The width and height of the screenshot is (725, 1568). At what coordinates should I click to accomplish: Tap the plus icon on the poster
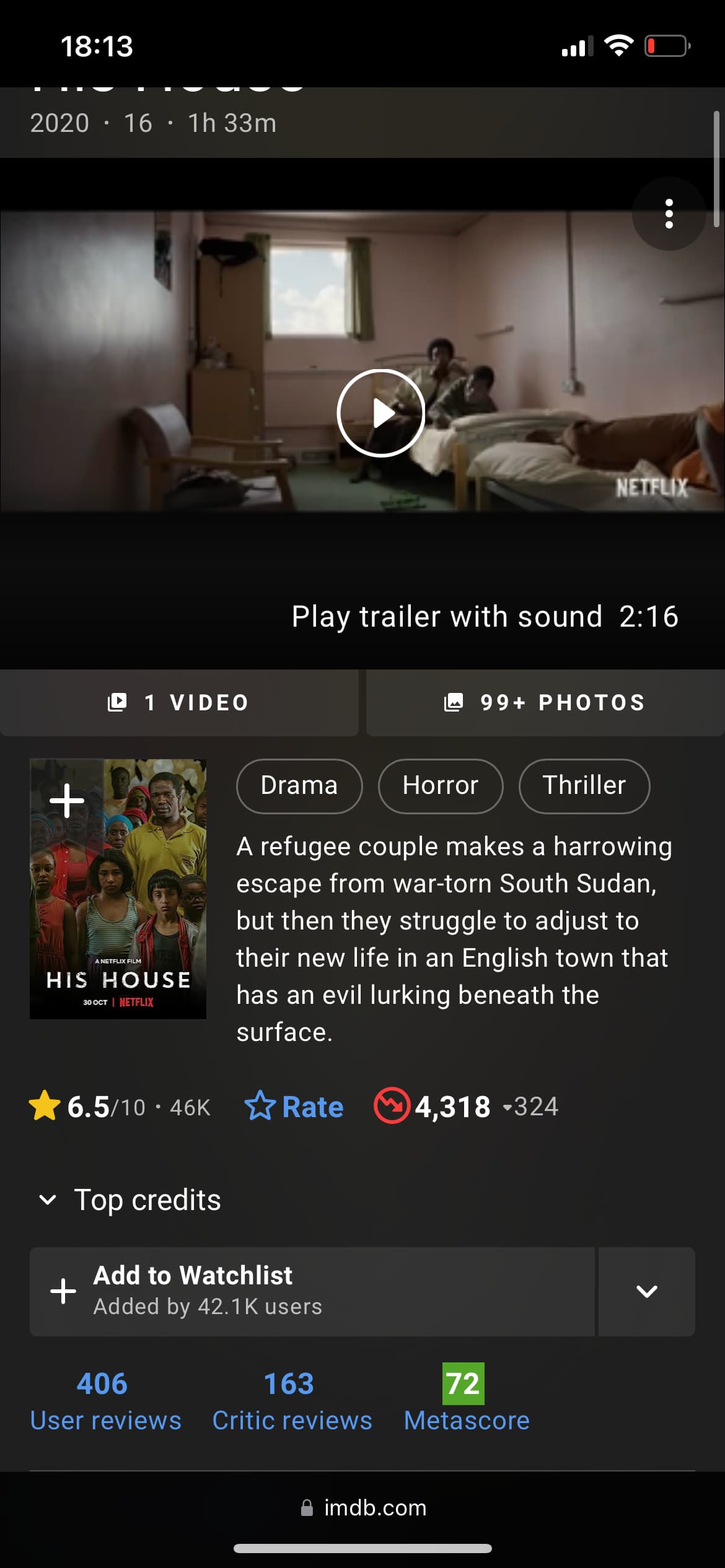tap(67, 801)
